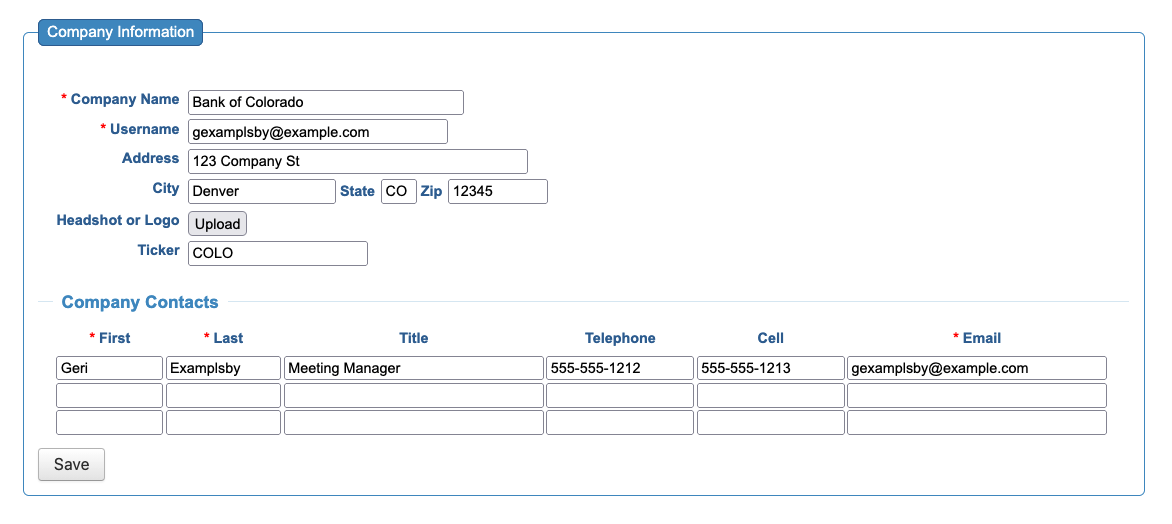Screen dimensions: 1172x524
Task: Click the first contact's First name Geri
Action: click(x=109, y=368)
